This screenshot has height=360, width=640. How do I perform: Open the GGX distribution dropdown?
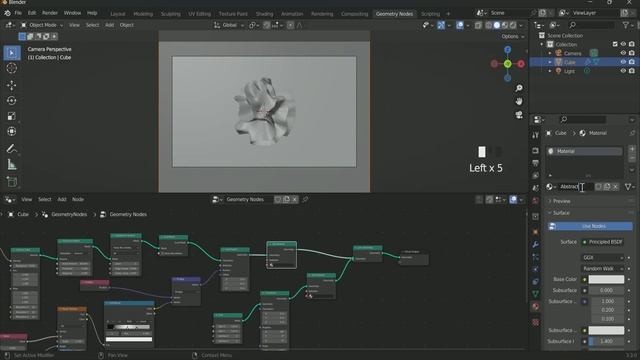(x=602, y=258)
